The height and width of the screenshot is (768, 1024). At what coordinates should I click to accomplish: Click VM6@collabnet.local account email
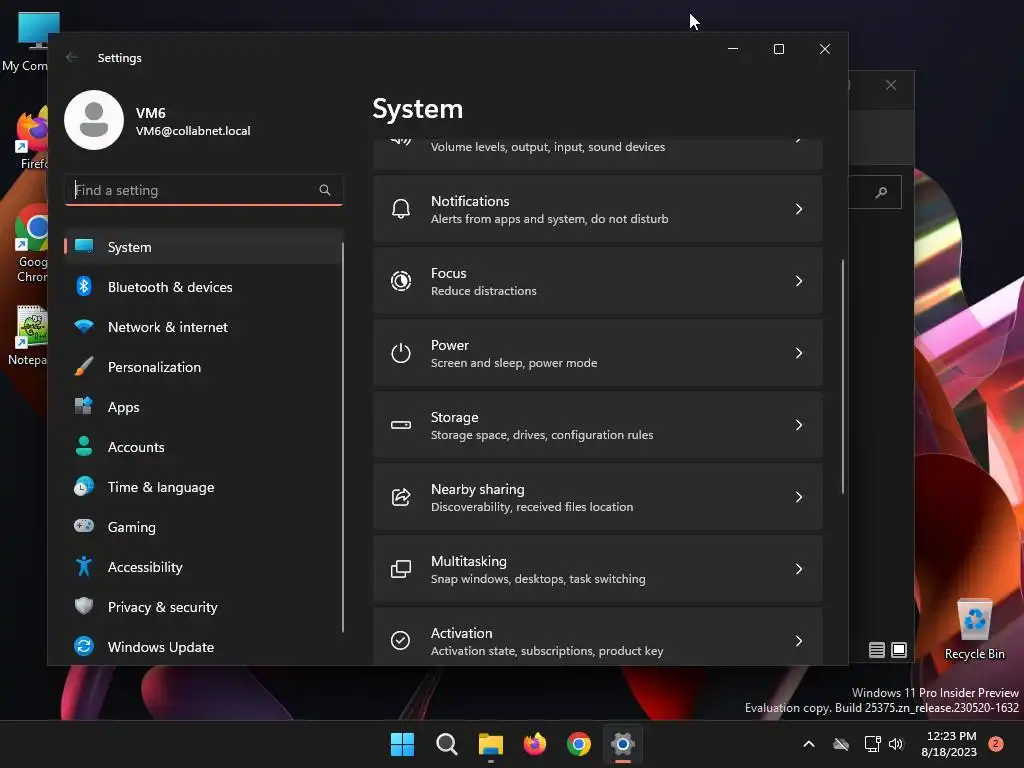(x=193, y=131)
